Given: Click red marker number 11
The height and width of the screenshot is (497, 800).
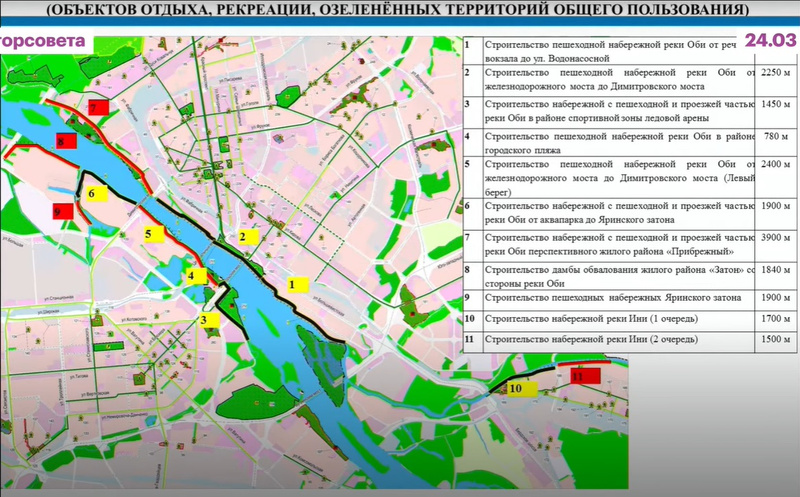Looking at the screenshot, I should [585, 377].
